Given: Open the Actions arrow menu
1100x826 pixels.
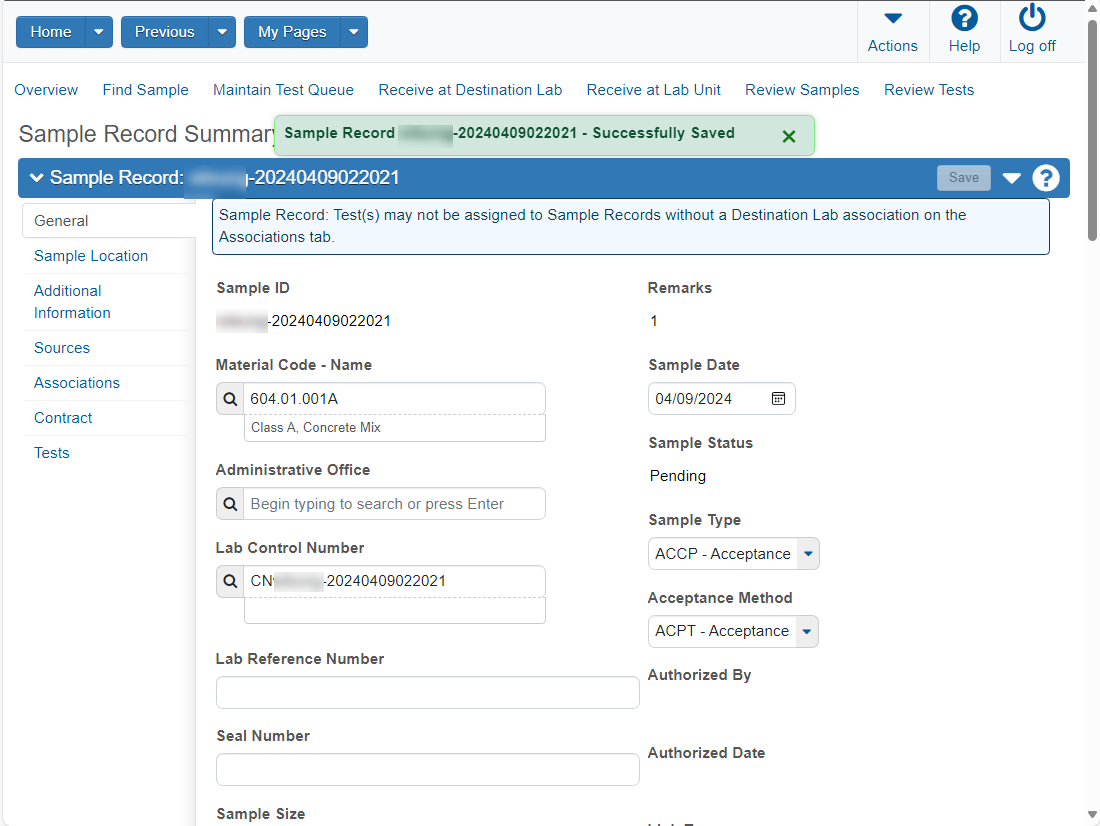Looking at the screenshot, I should 892,18.
